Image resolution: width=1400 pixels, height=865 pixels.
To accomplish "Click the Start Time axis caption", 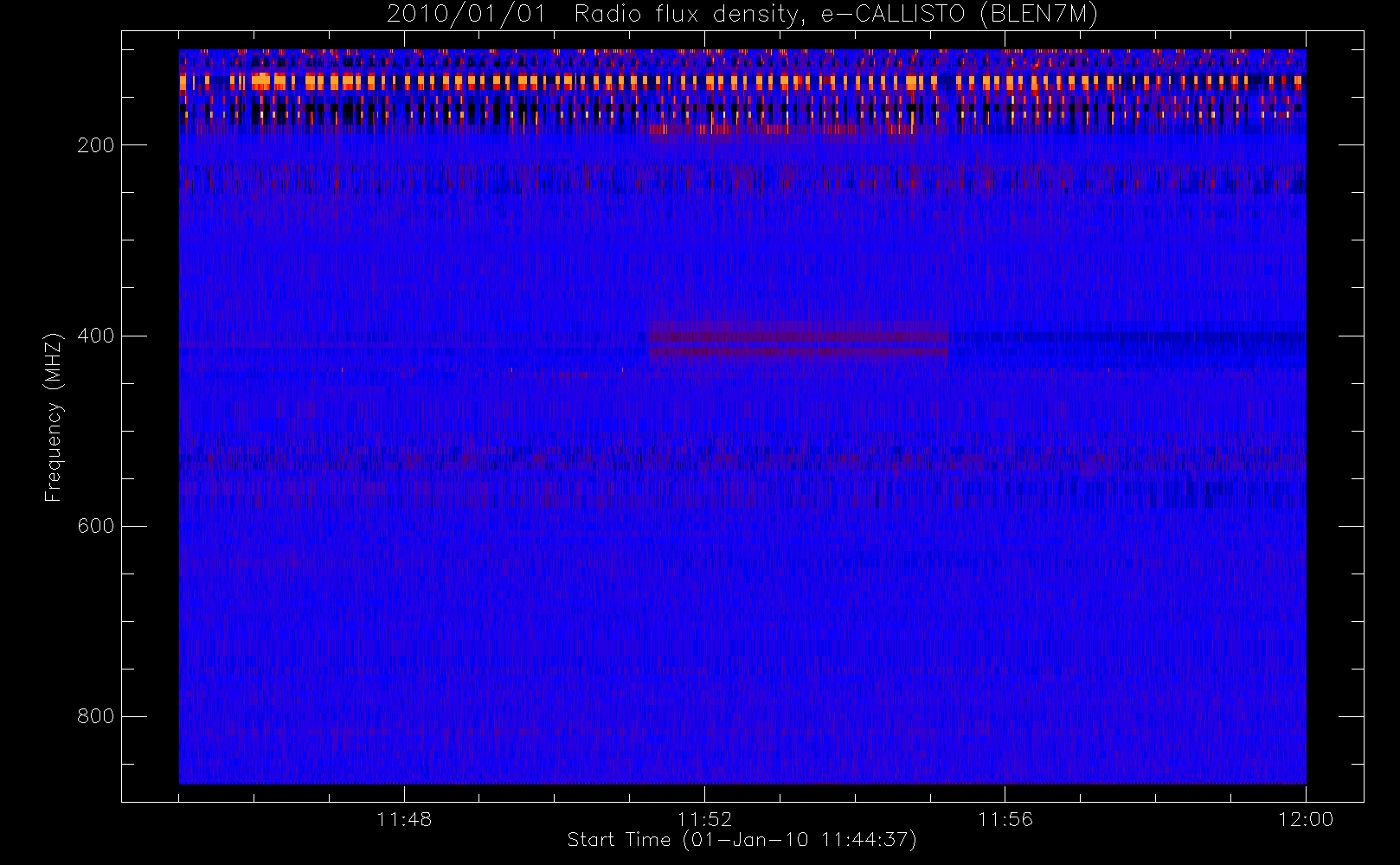I will pos(742,840).
